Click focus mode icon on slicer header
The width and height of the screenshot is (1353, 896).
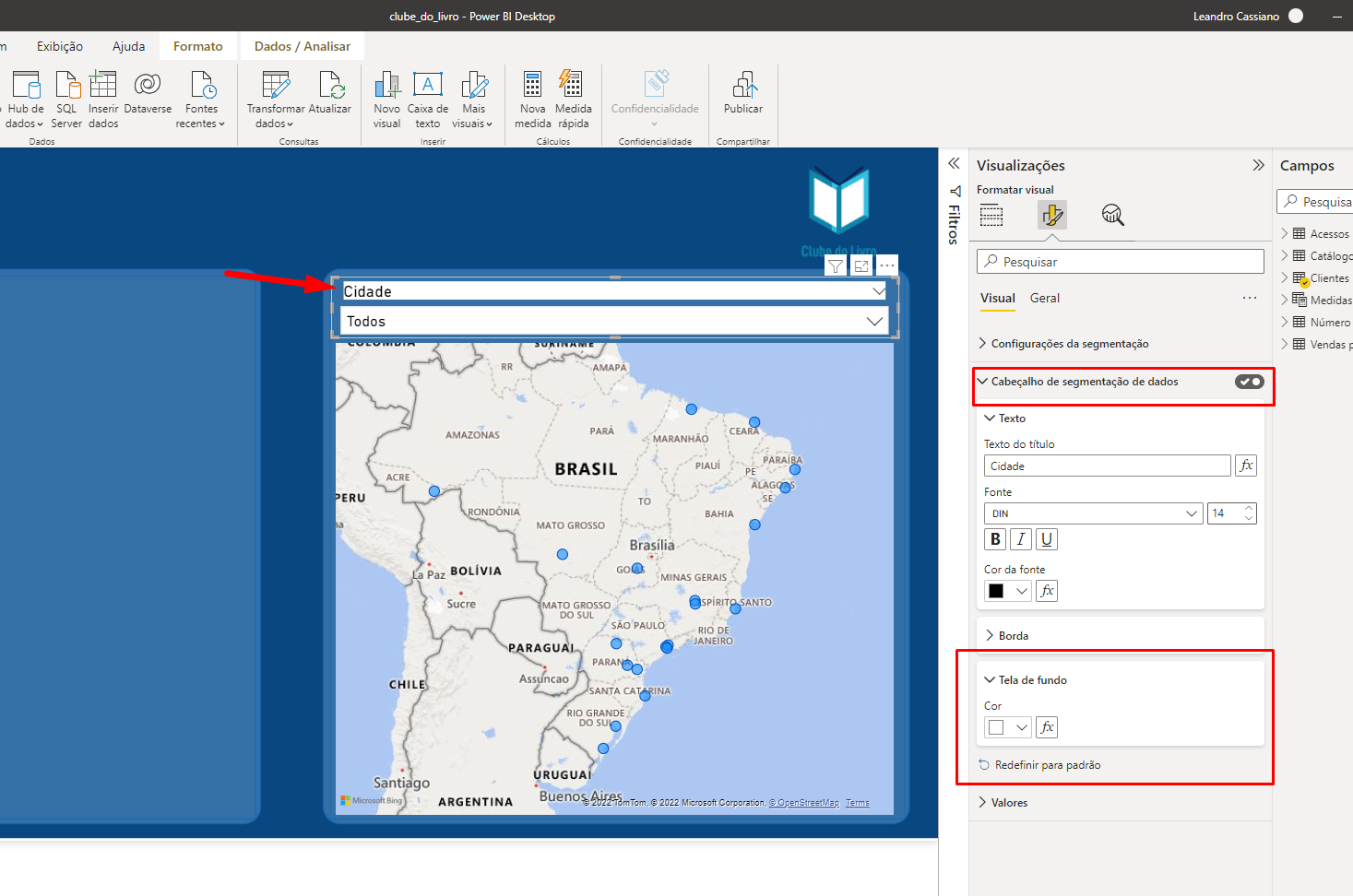click(861, 266)
